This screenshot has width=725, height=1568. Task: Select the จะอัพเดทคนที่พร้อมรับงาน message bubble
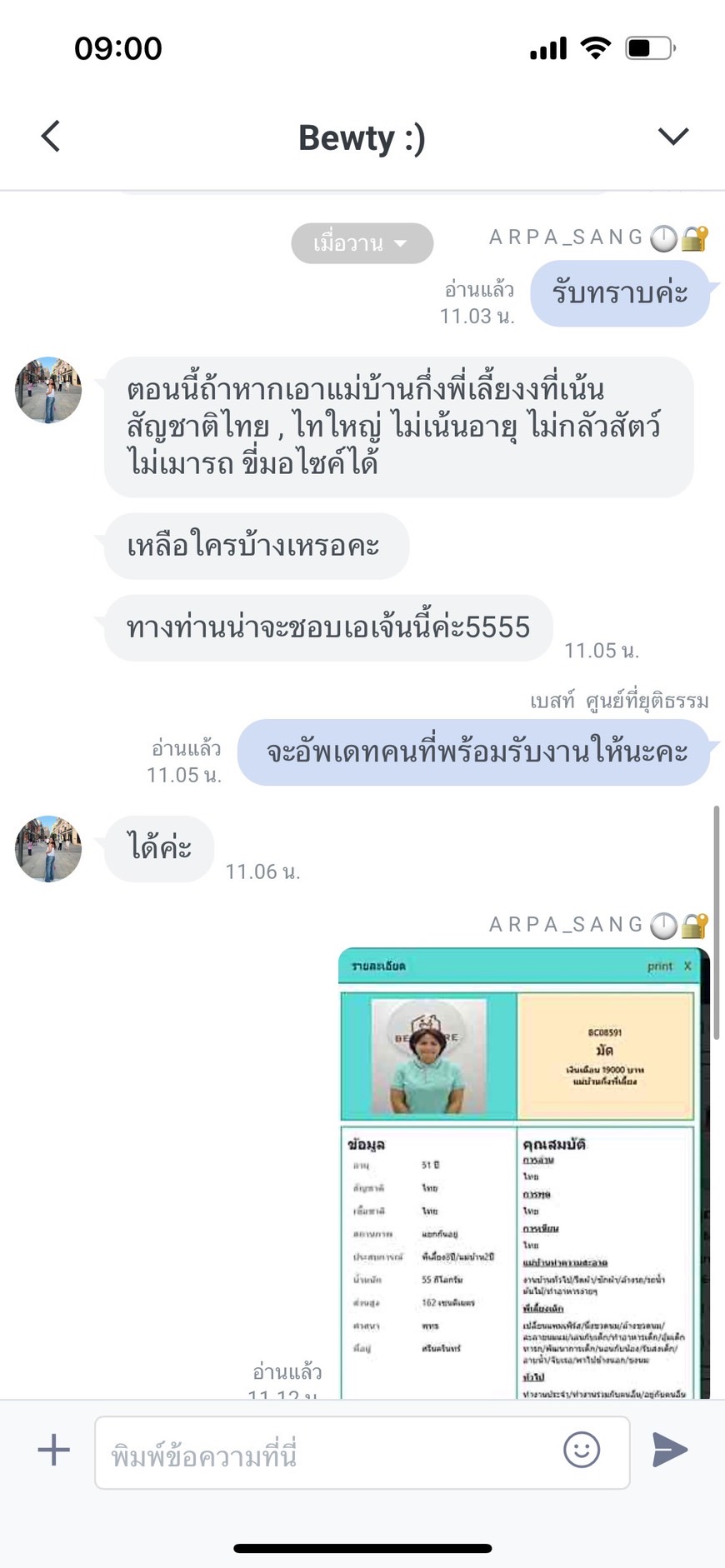473,752
